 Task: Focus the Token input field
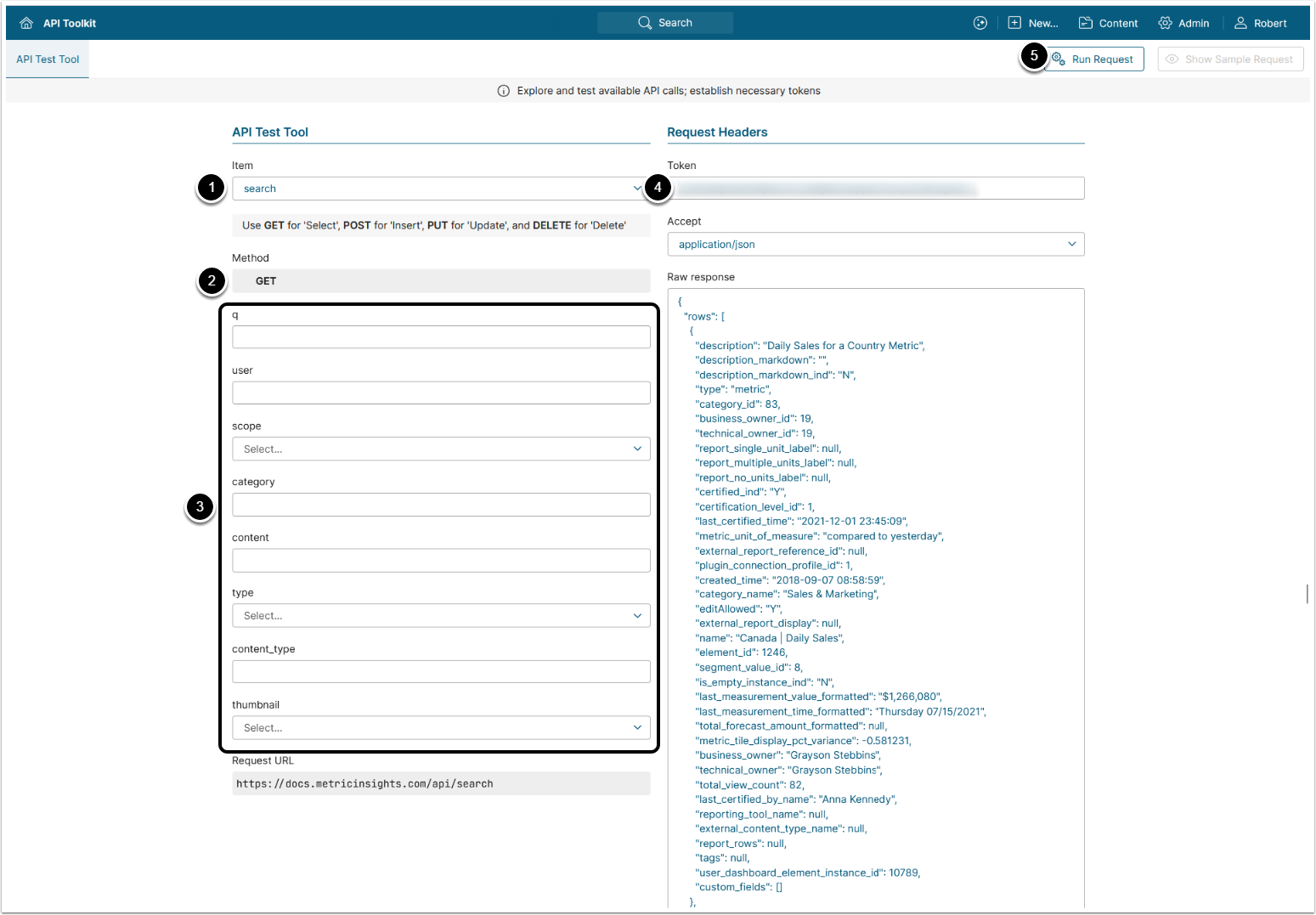click(875, 189)
